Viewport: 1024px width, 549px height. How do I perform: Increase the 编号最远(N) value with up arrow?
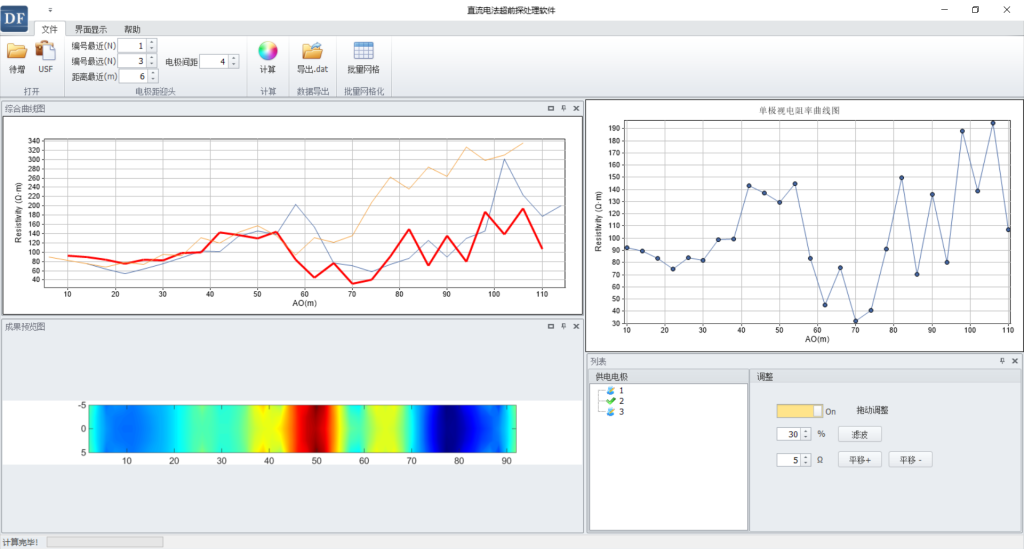[x=152, y=57]
